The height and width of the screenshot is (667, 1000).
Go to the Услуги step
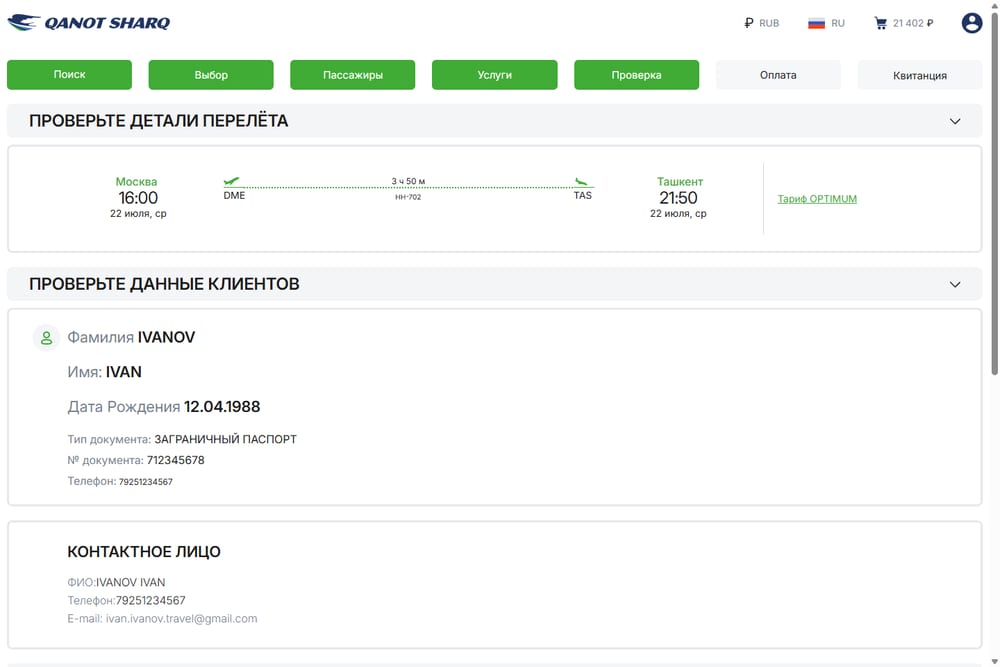[494, 75]
